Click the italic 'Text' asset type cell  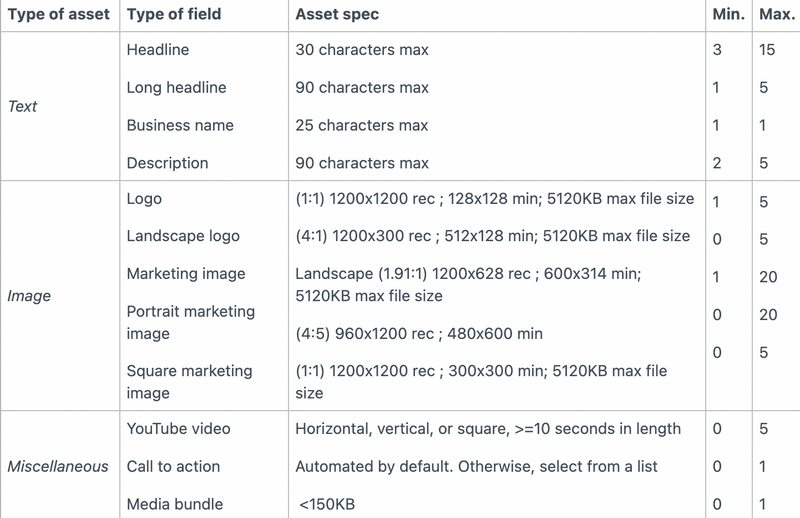[22, 106]
